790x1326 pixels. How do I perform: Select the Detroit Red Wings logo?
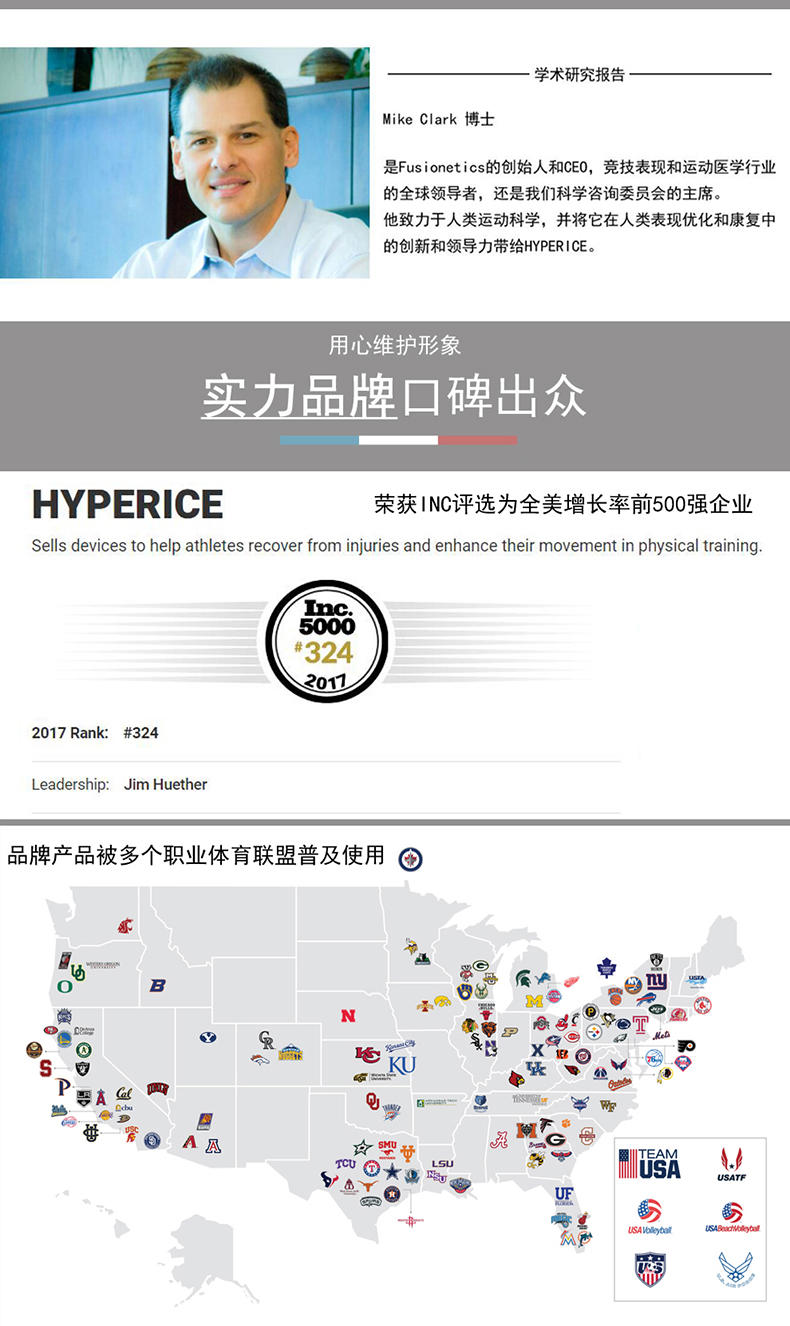point(571,982)
